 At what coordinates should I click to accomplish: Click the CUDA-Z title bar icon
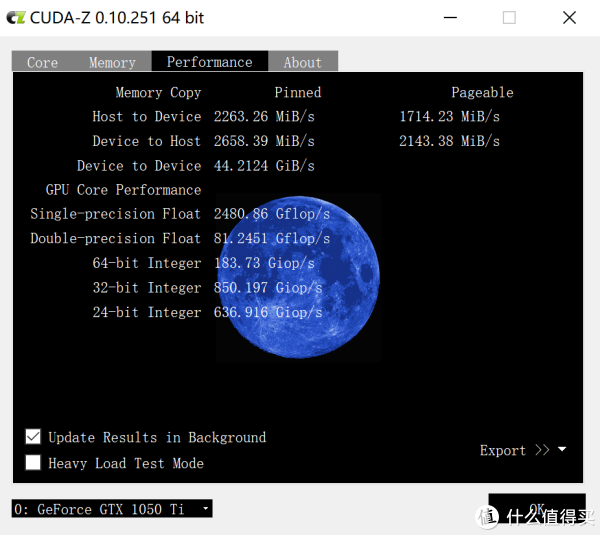(16, 18)
